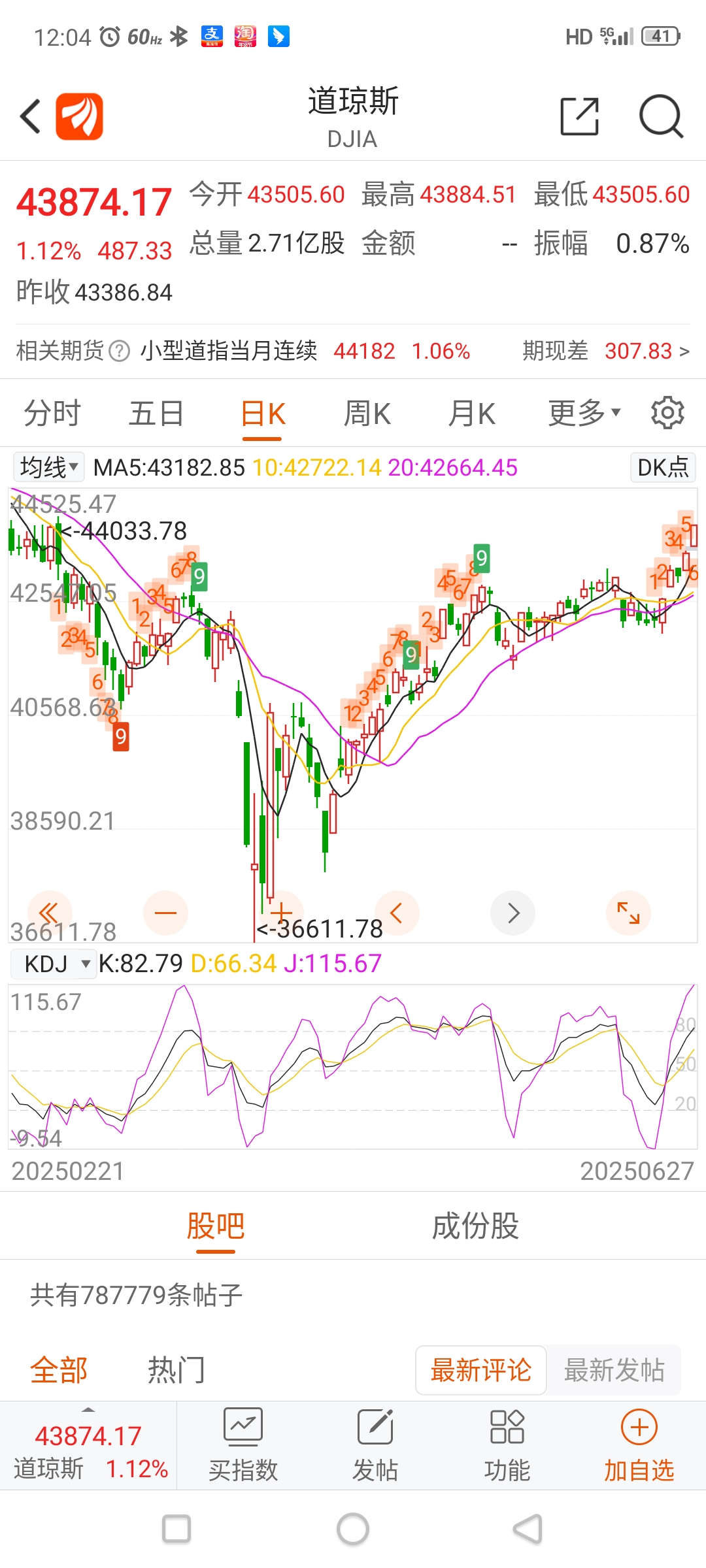The width and height of the screenshot is (706, 1568).
Task: Switch to 周K chart tab
Action: point(367,413)
